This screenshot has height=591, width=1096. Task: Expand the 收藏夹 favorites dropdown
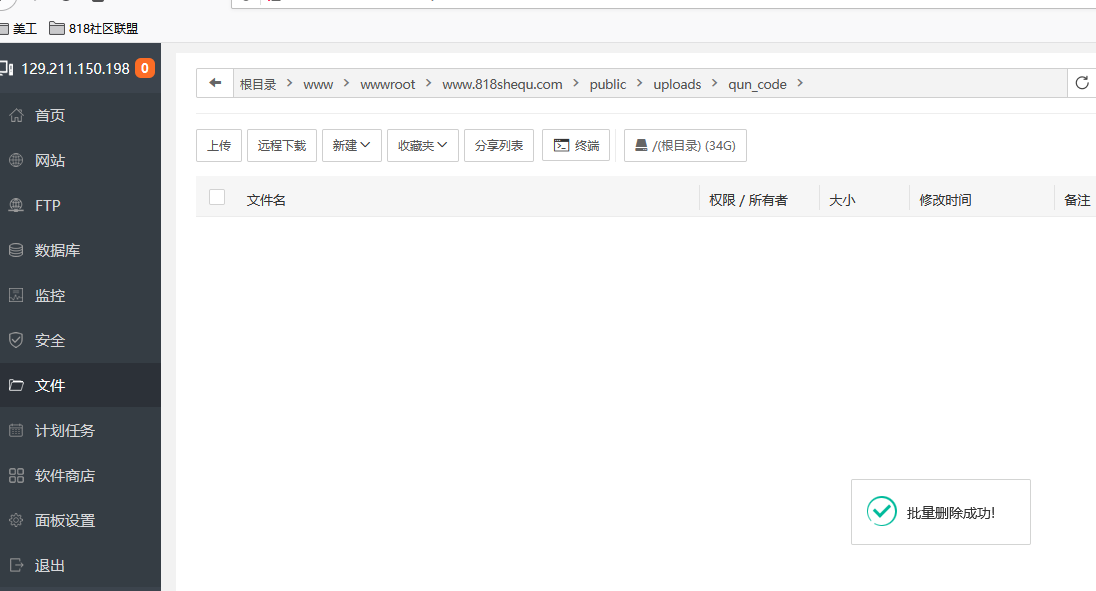coord(422,145)
